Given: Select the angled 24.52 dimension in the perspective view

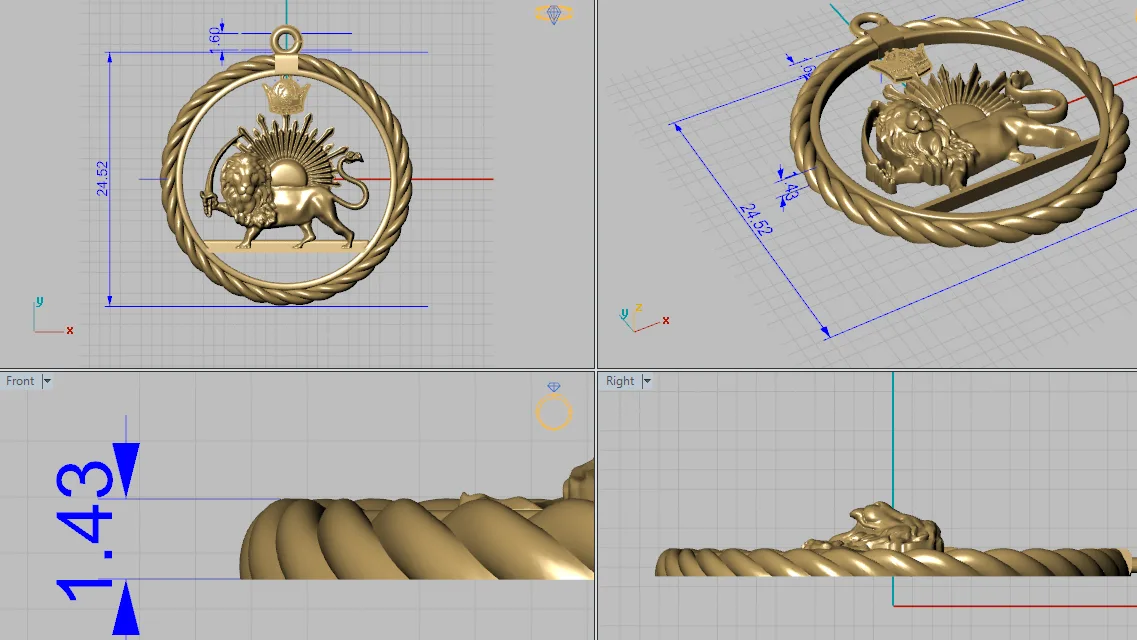Looking at the screenshot, I should pyautogui.click(x=756, y=220).
